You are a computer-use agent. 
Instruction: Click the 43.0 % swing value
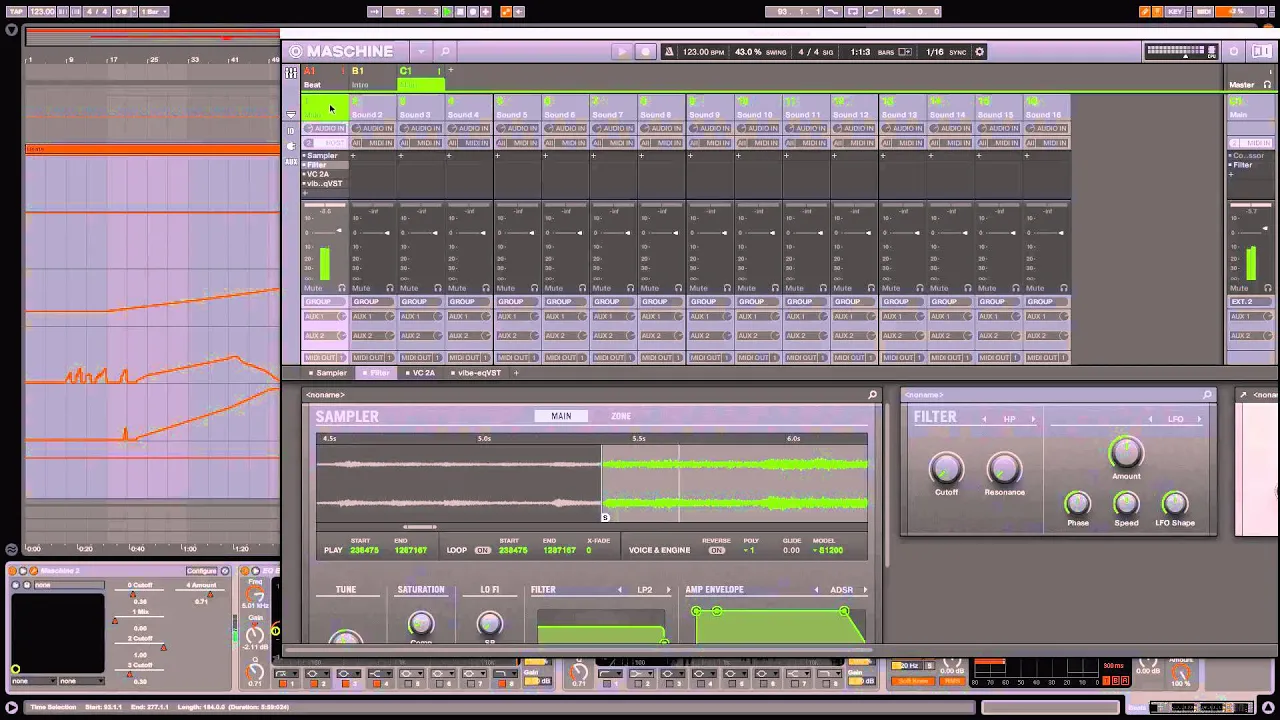point(748,52)
